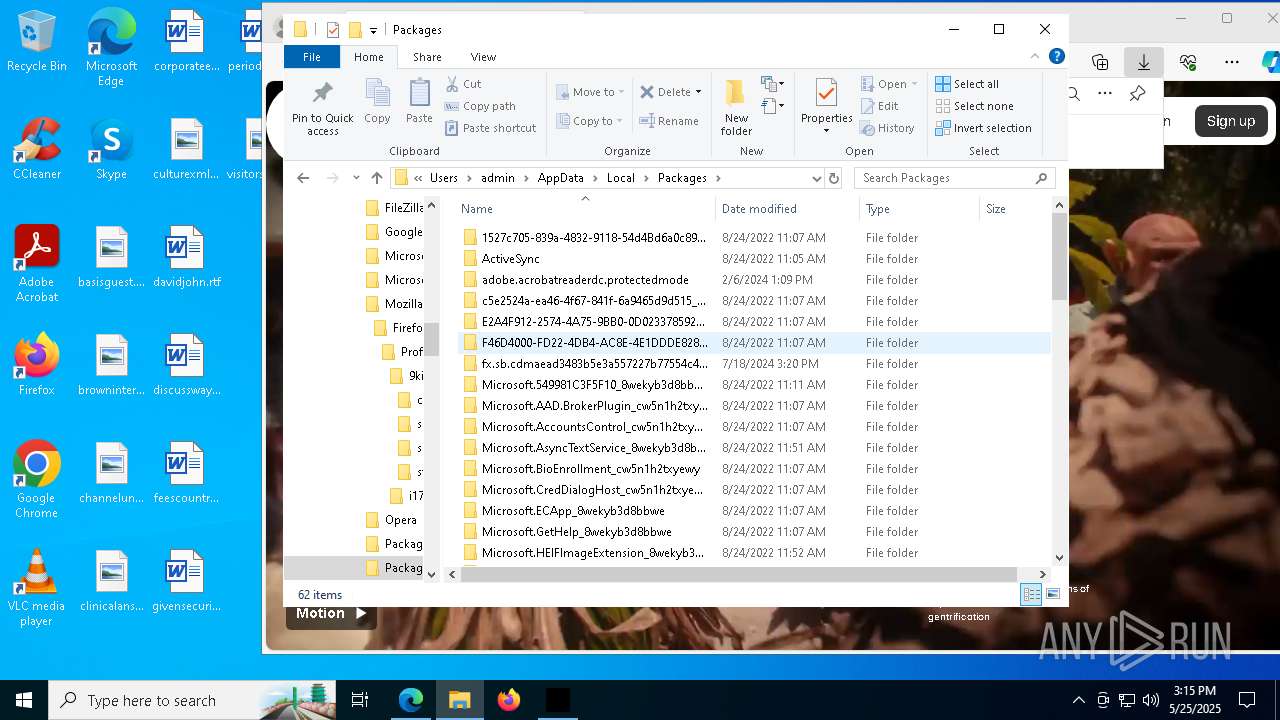Open the browser Downloads icon
The height and width of the screenshot is (720, 1280).
1144,62
